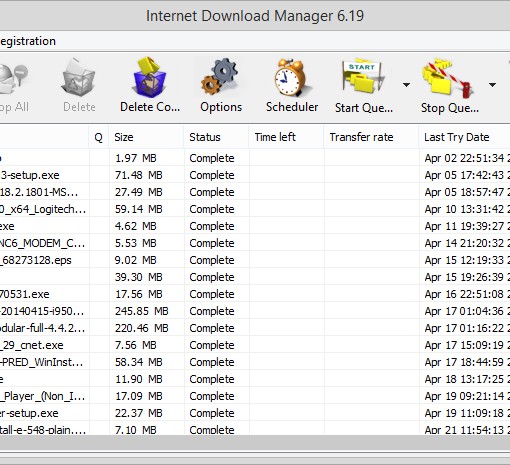Click Complete status in 59.14 MB row
This screenshot has width=510, height=465.
[212, 209]
